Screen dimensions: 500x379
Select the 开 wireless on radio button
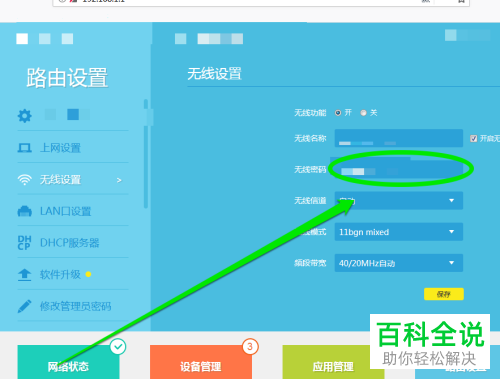(338, 113)
